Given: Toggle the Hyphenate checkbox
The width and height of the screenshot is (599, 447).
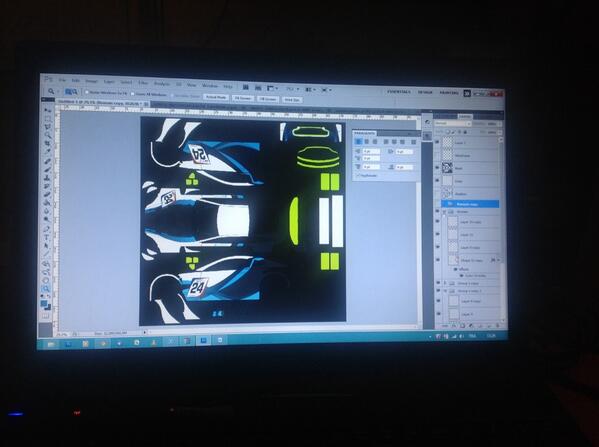Looking at the screenshot, I should click(x=358, y=175).
